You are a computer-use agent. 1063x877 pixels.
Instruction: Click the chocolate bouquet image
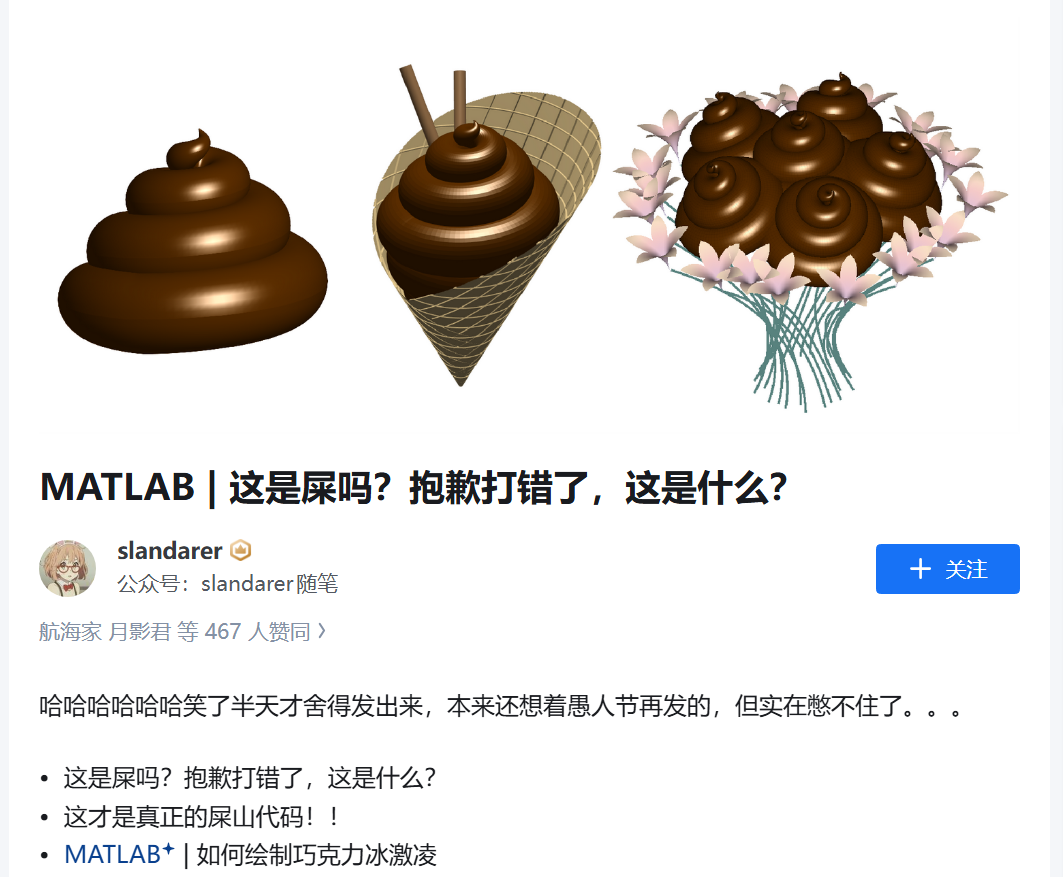point(811,242)
